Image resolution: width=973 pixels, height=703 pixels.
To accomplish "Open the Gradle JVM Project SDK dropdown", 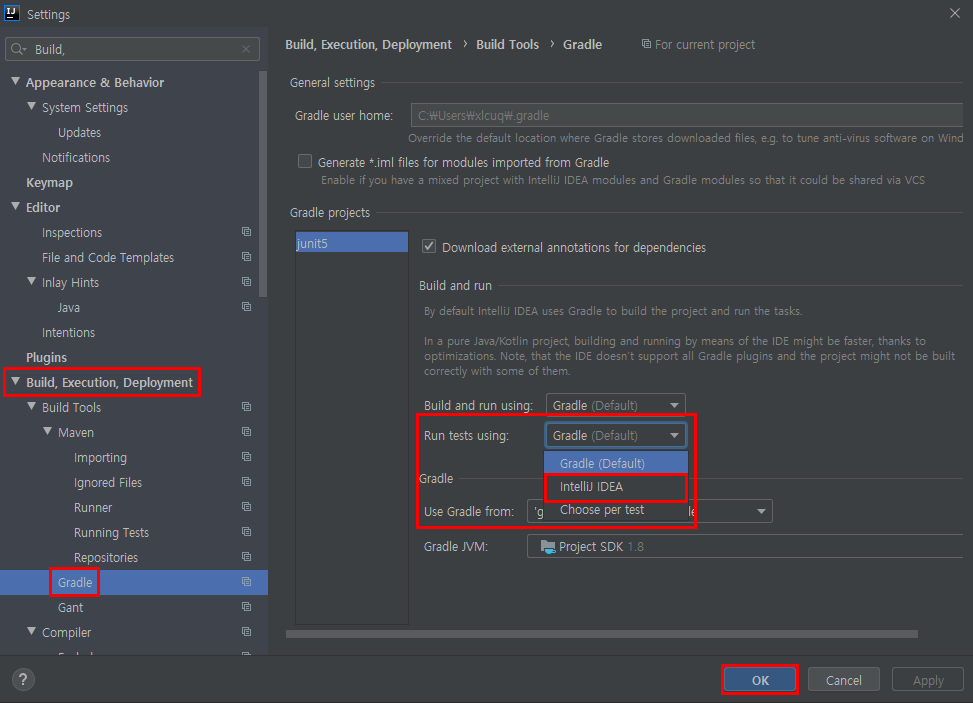I will [745, 547].
